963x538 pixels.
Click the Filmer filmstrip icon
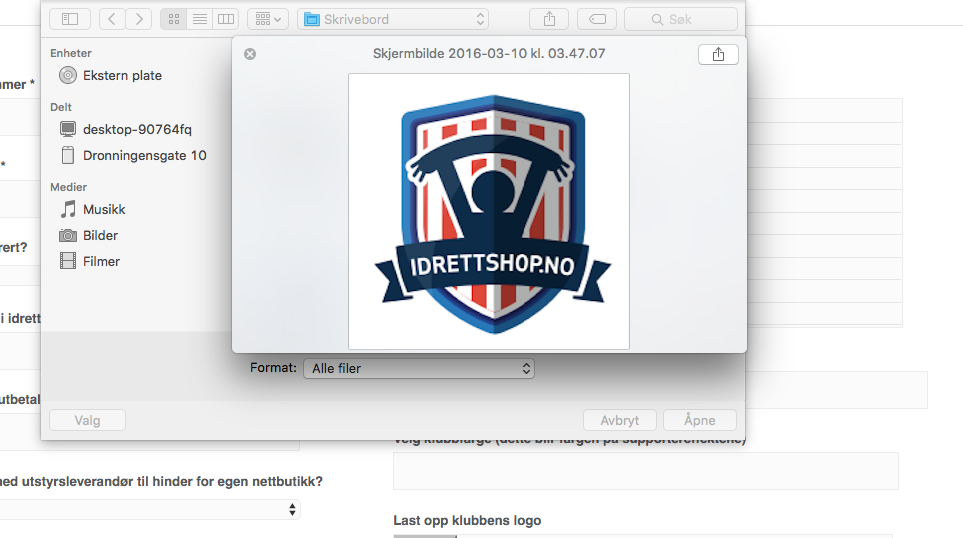(68, 261)
